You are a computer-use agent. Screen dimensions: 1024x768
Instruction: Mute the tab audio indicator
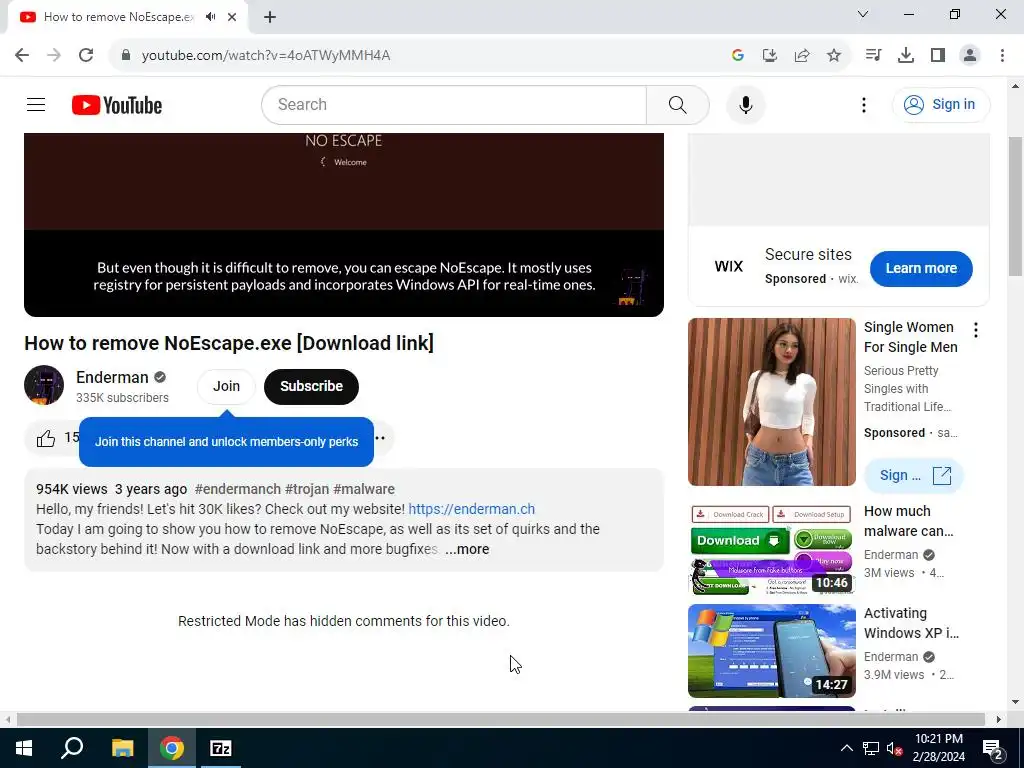[210, 17]
